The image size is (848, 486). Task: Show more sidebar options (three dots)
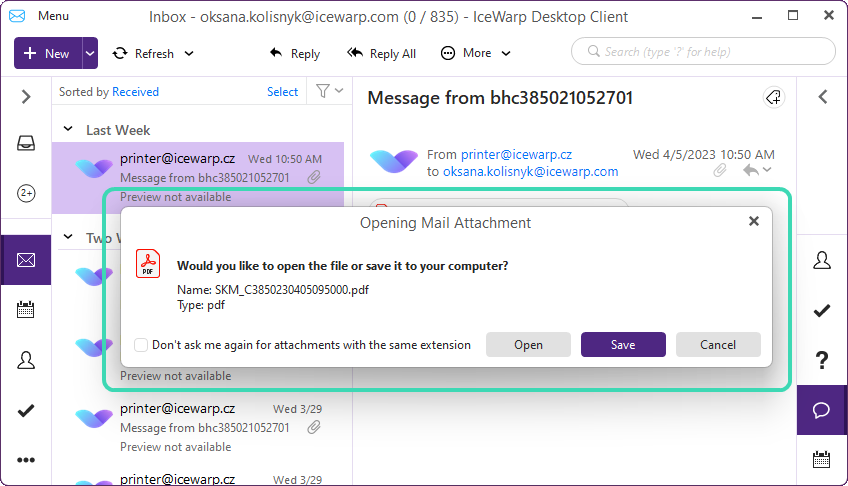click(26, 460)
